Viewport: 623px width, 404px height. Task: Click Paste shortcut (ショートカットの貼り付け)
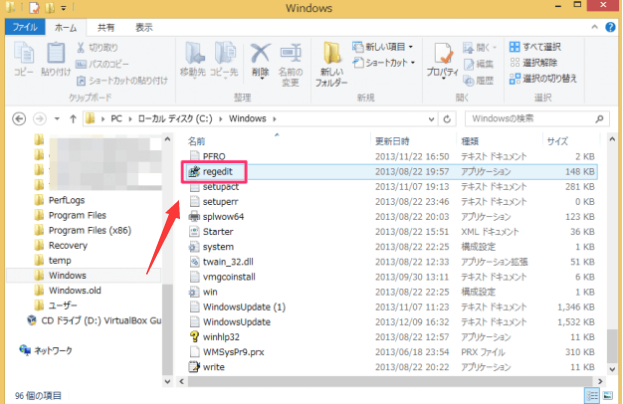point(122,81)
